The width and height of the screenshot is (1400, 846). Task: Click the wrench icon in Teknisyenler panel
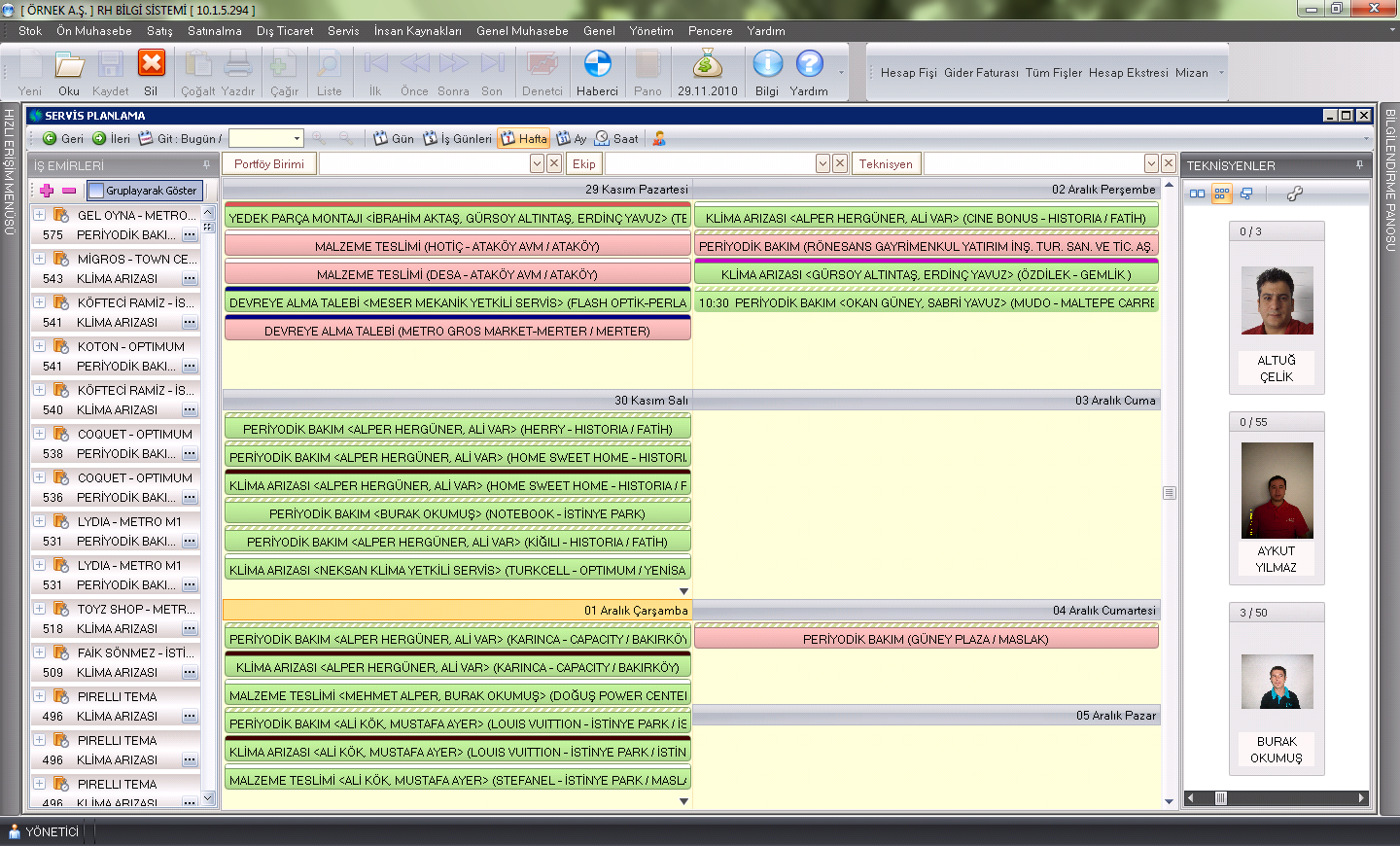point(1294,194)
